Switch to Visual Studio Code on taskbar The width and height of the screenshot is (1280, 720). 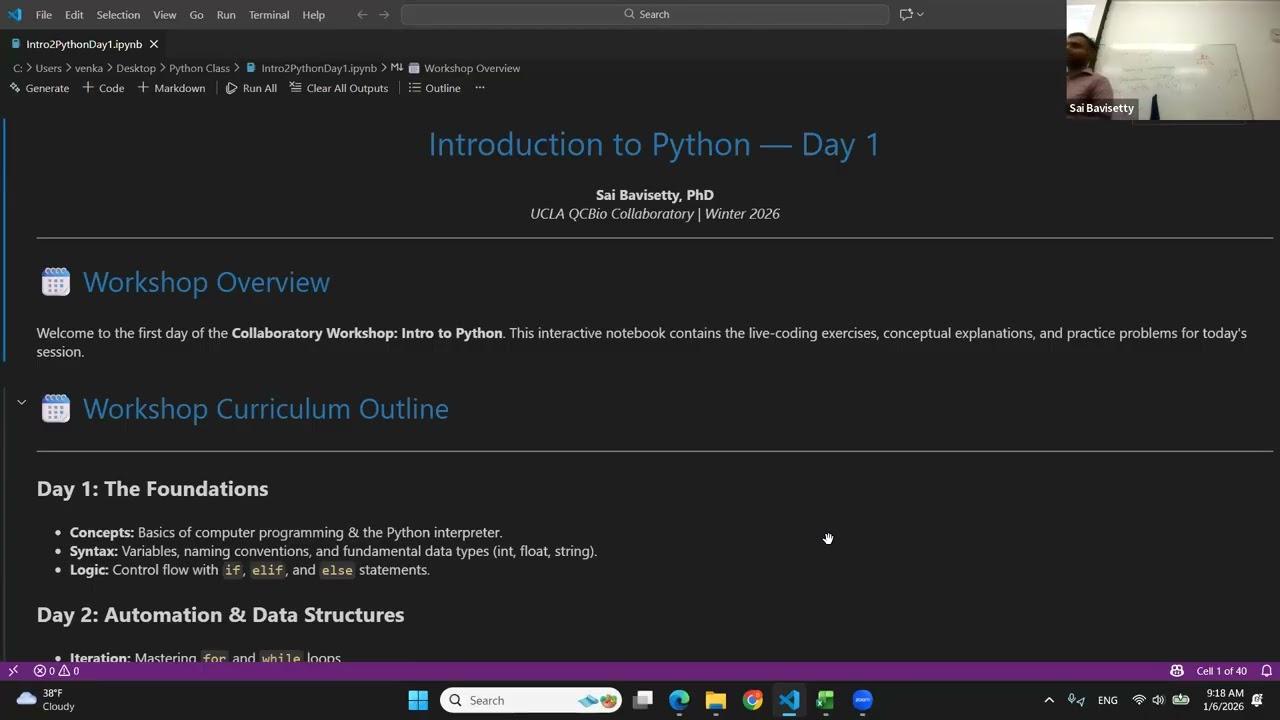(789, 700)
